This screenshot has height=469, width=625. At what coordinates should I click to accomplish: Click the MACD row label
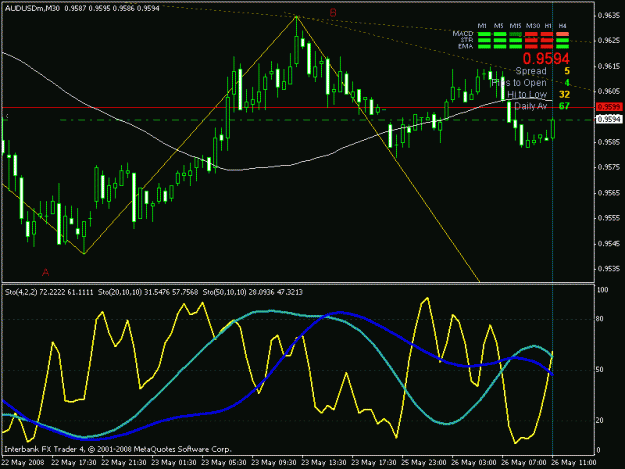pos(463,33)
